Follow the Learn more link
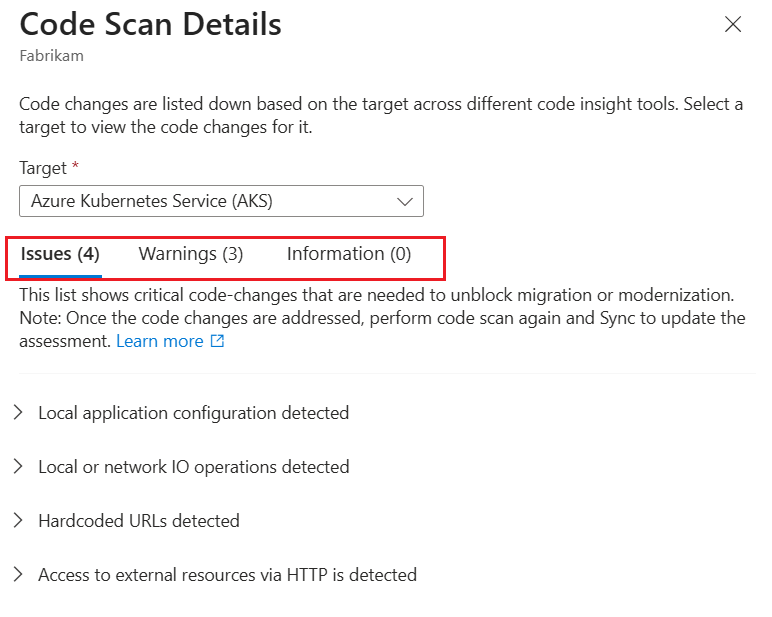This screenshot has width=772, height=617. pos(160,341)
